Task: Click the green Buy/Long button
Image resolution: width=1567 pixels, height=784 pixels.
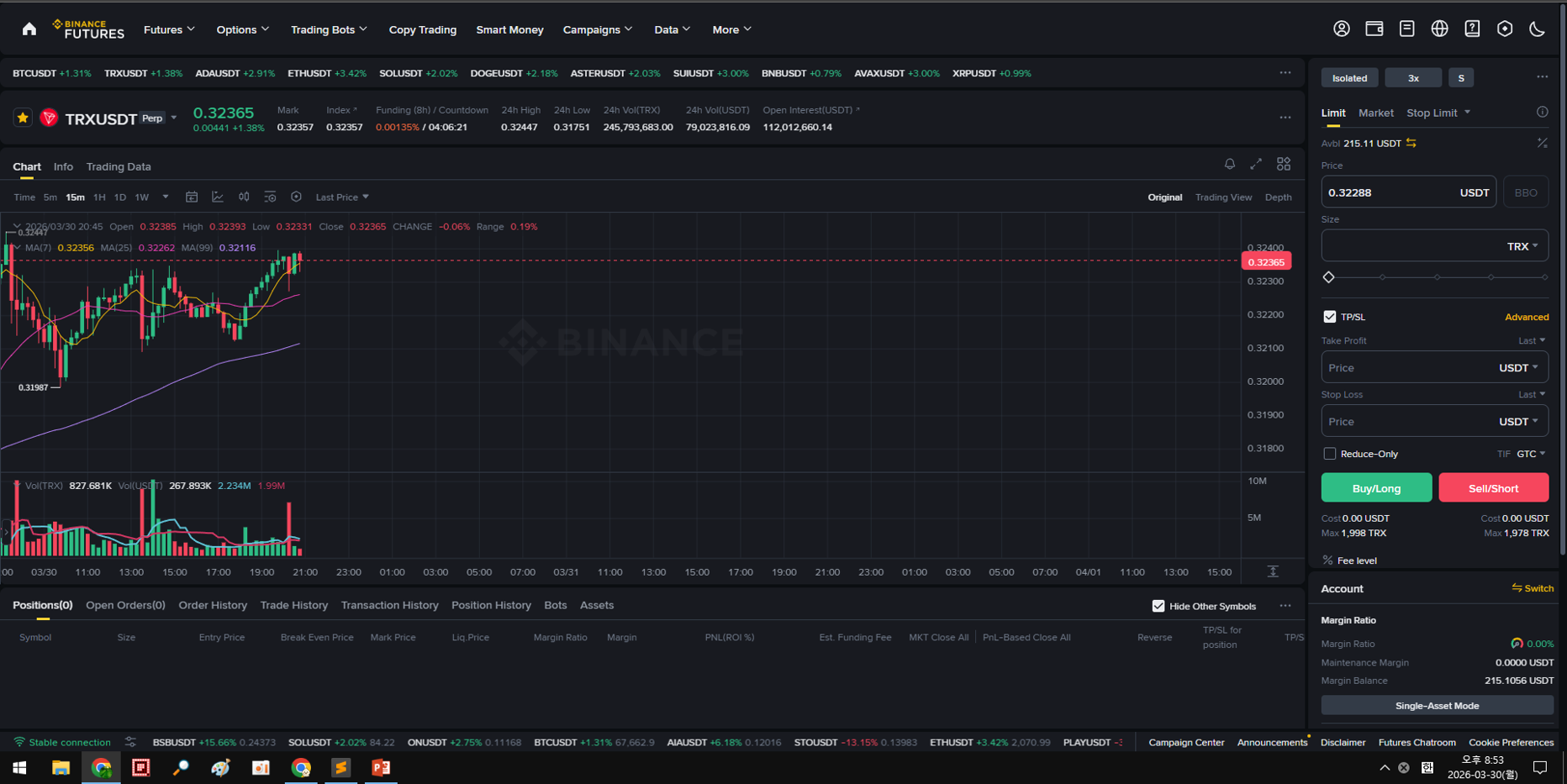Action: point(1376,487)
